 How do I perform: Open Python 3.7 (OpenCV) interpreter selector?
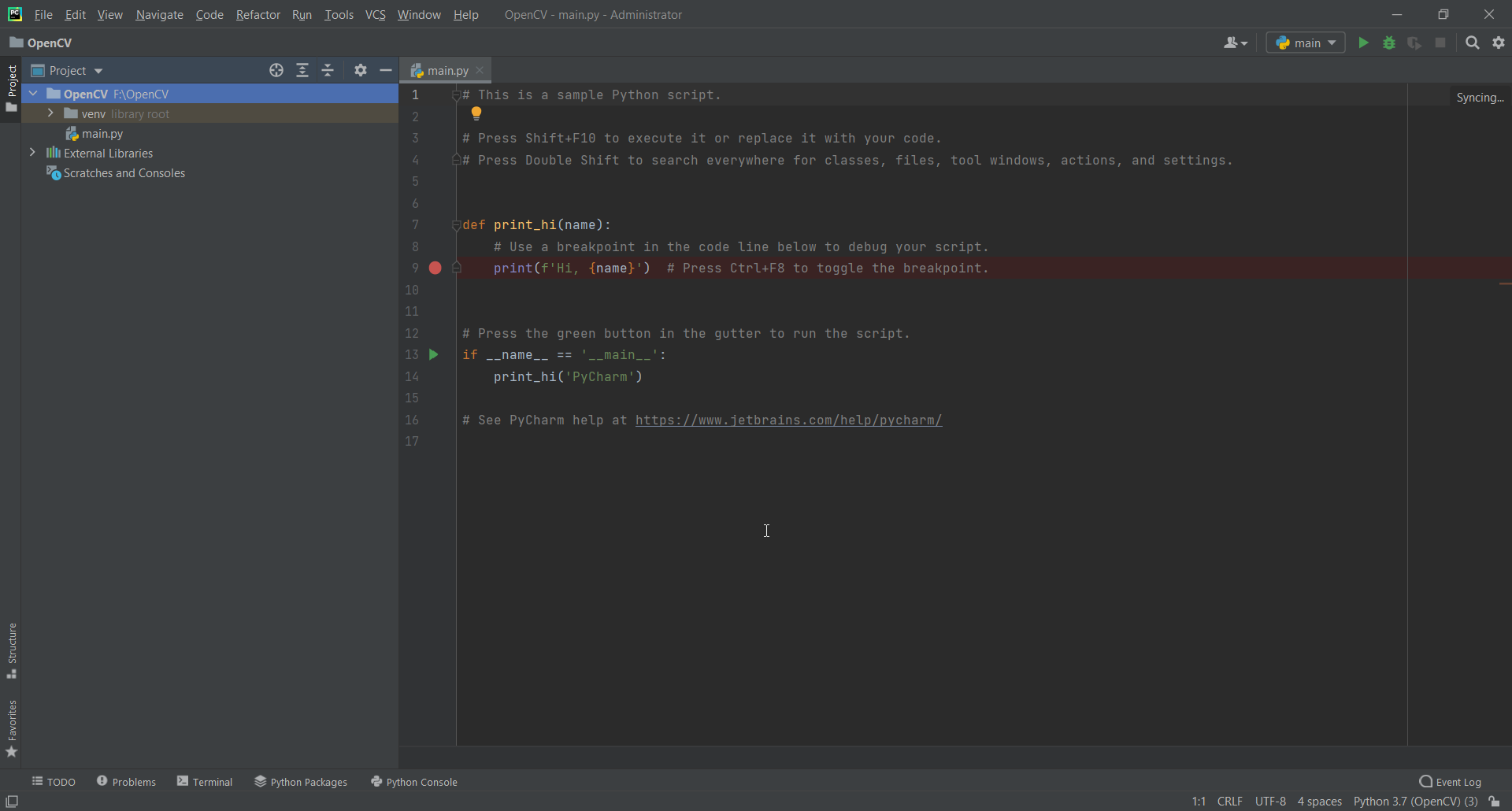1416,802
